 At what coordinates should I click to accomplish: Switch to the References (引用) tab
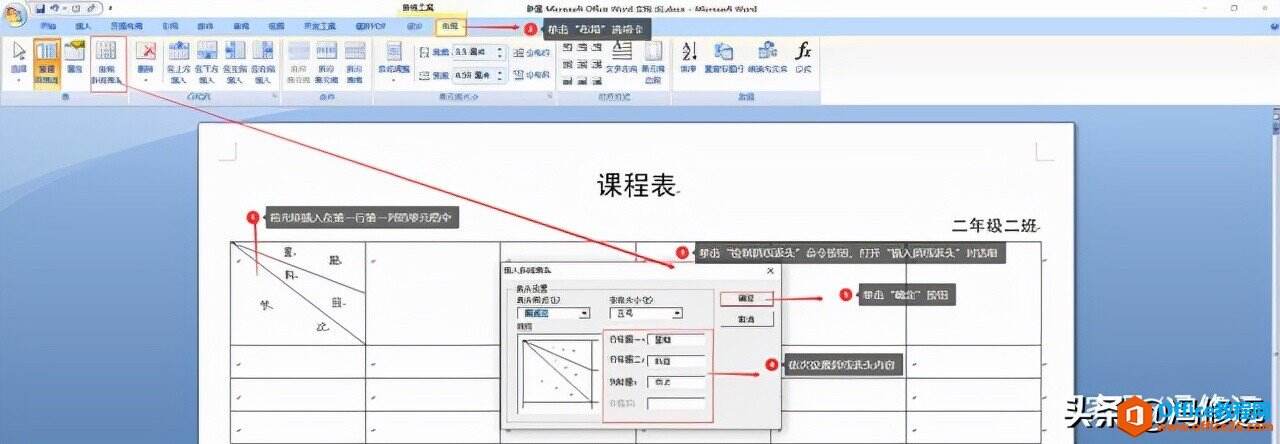170,26
